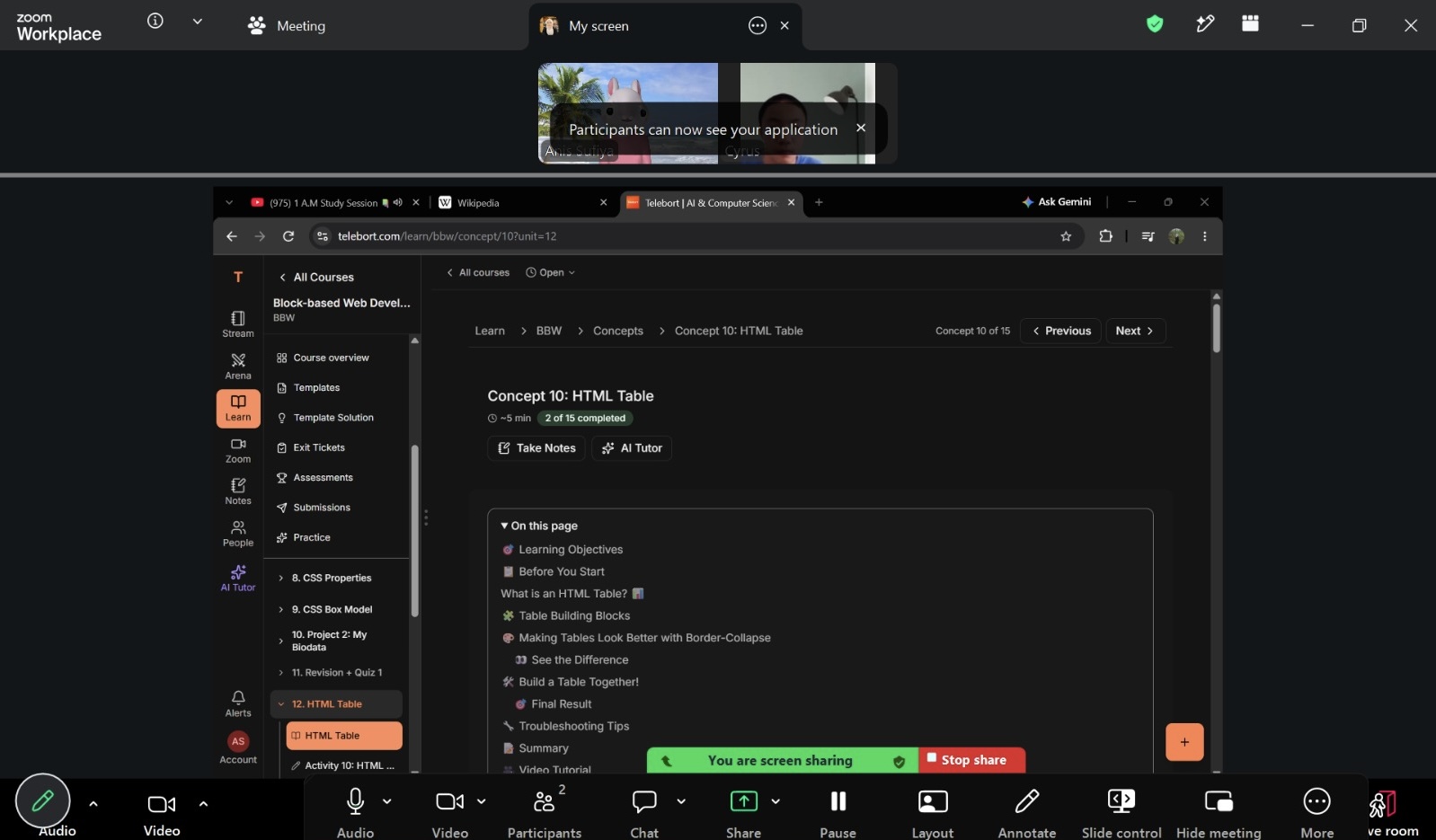The width and height of the screenshot is (1436, 840).
Task: Open the Meeting tab
Action: [287, 26]
